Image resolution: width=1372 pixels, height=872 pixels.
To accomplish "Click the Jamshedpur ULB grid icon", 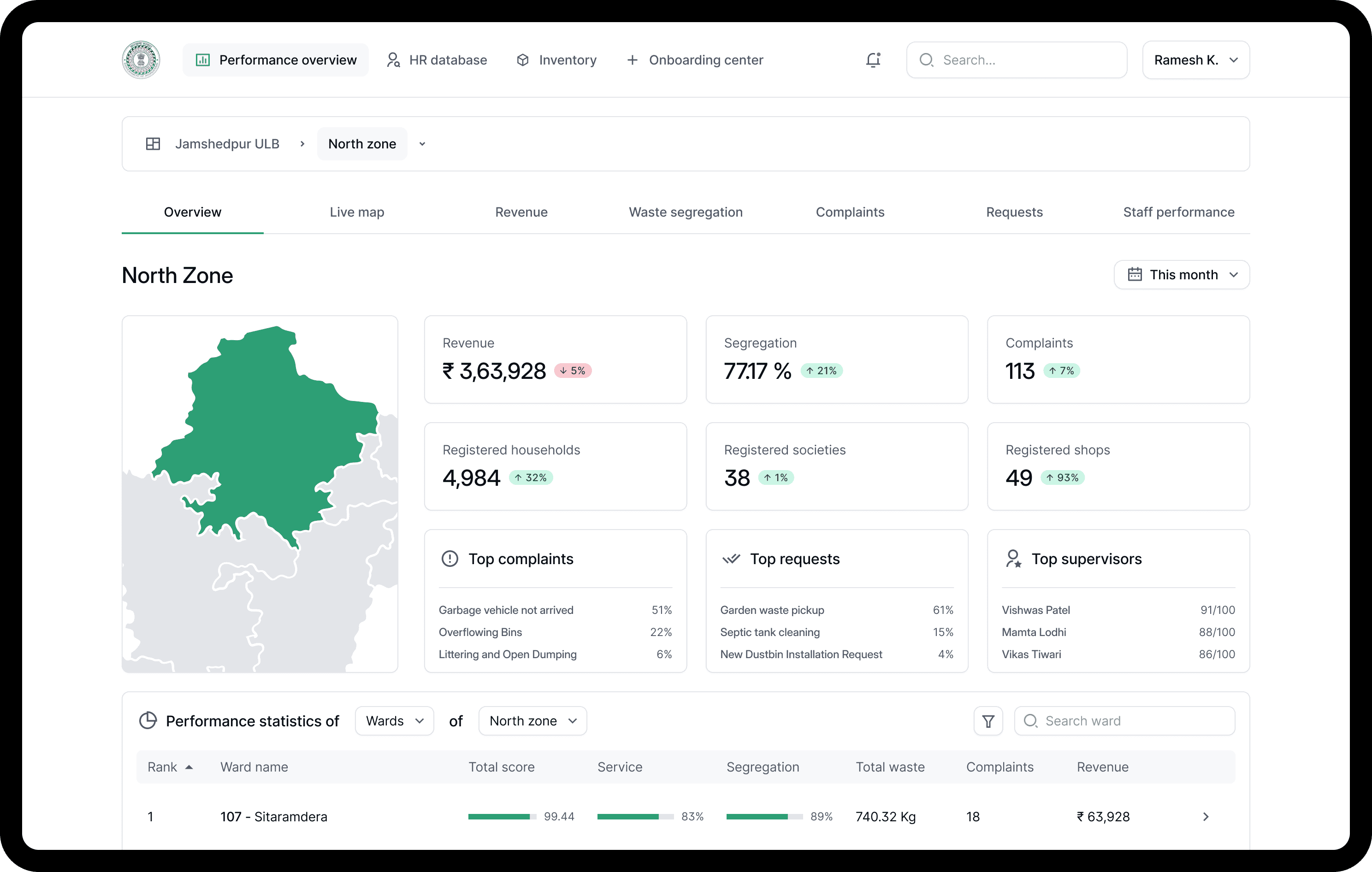I will [x=153, y=144].
